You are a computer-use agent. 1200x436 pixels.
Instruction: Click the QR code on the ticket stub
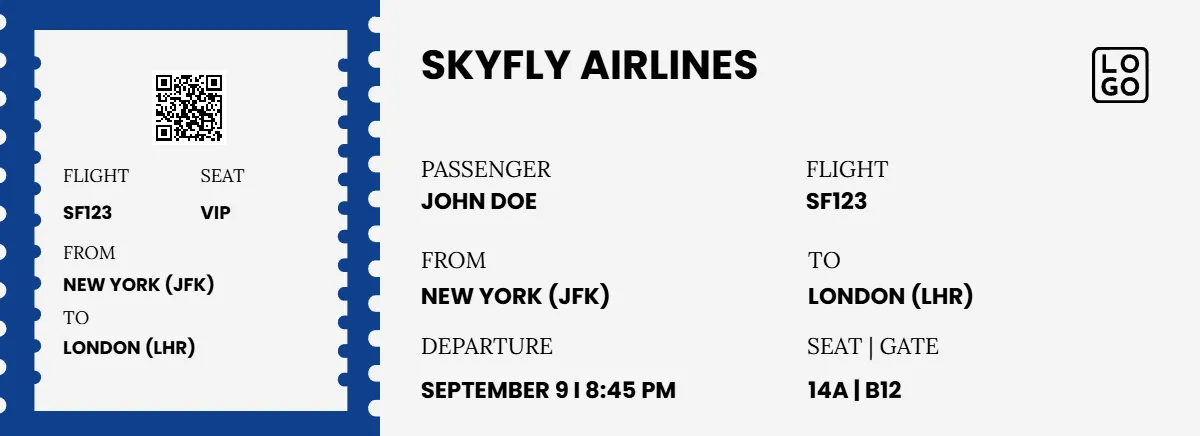[x=190, y=107]
